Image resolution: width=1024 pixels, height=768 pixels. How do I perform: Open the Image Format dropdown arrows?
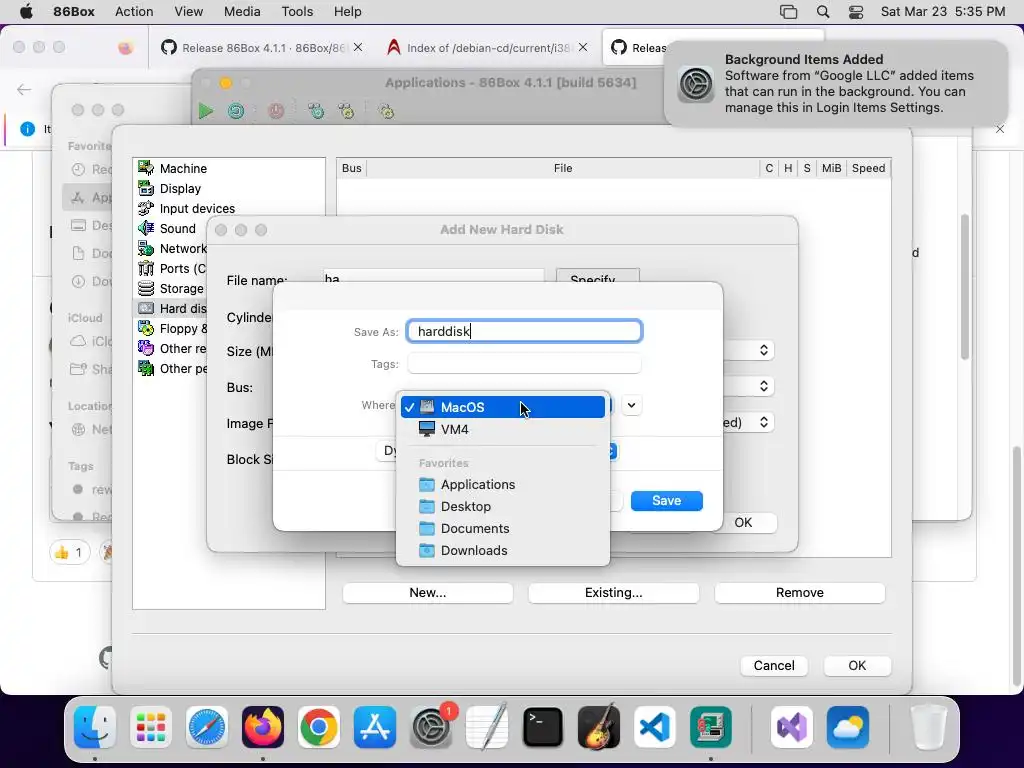pos(763,423)
